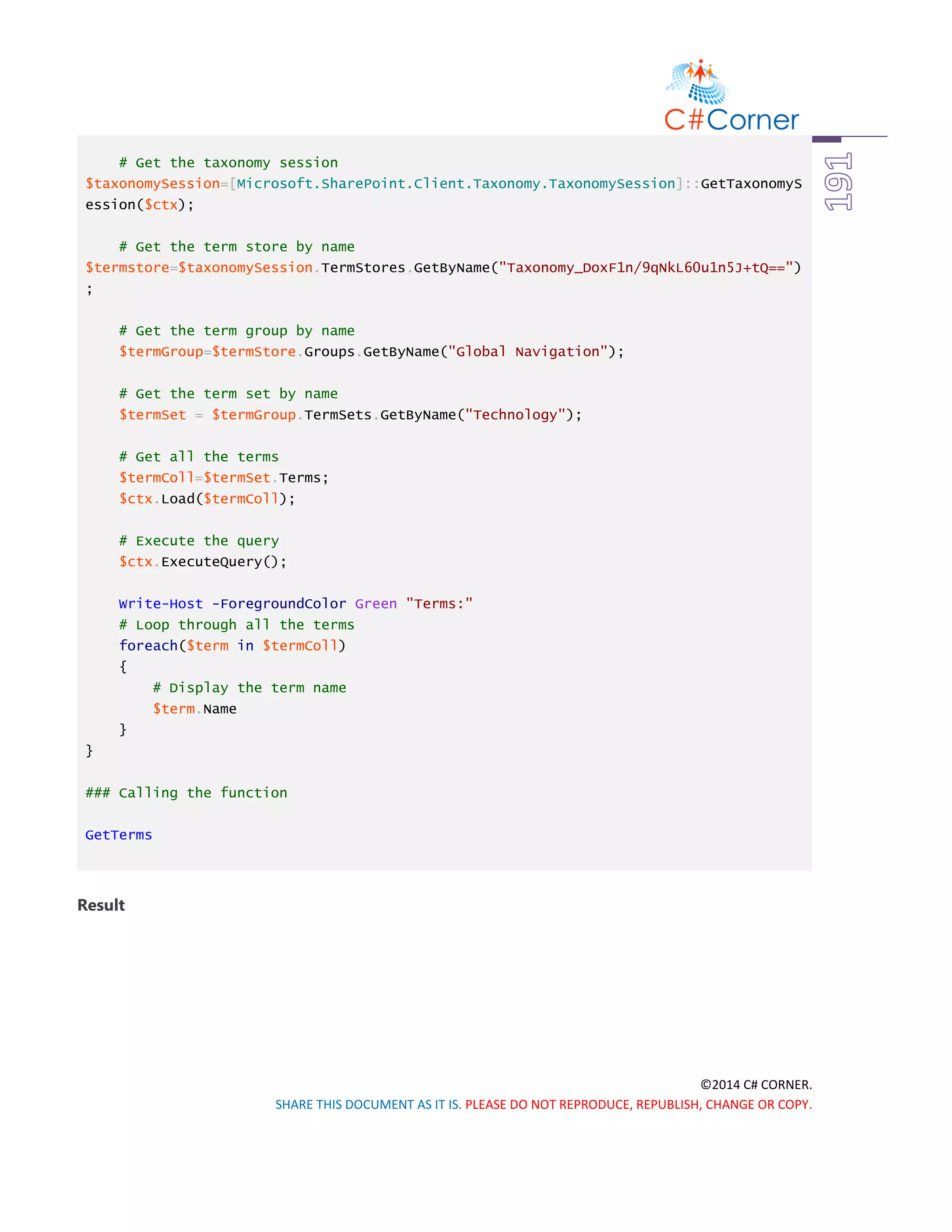
Task: Click the '©2014 C# CORNER.' copyright text
Action: tap(756, 1085)
